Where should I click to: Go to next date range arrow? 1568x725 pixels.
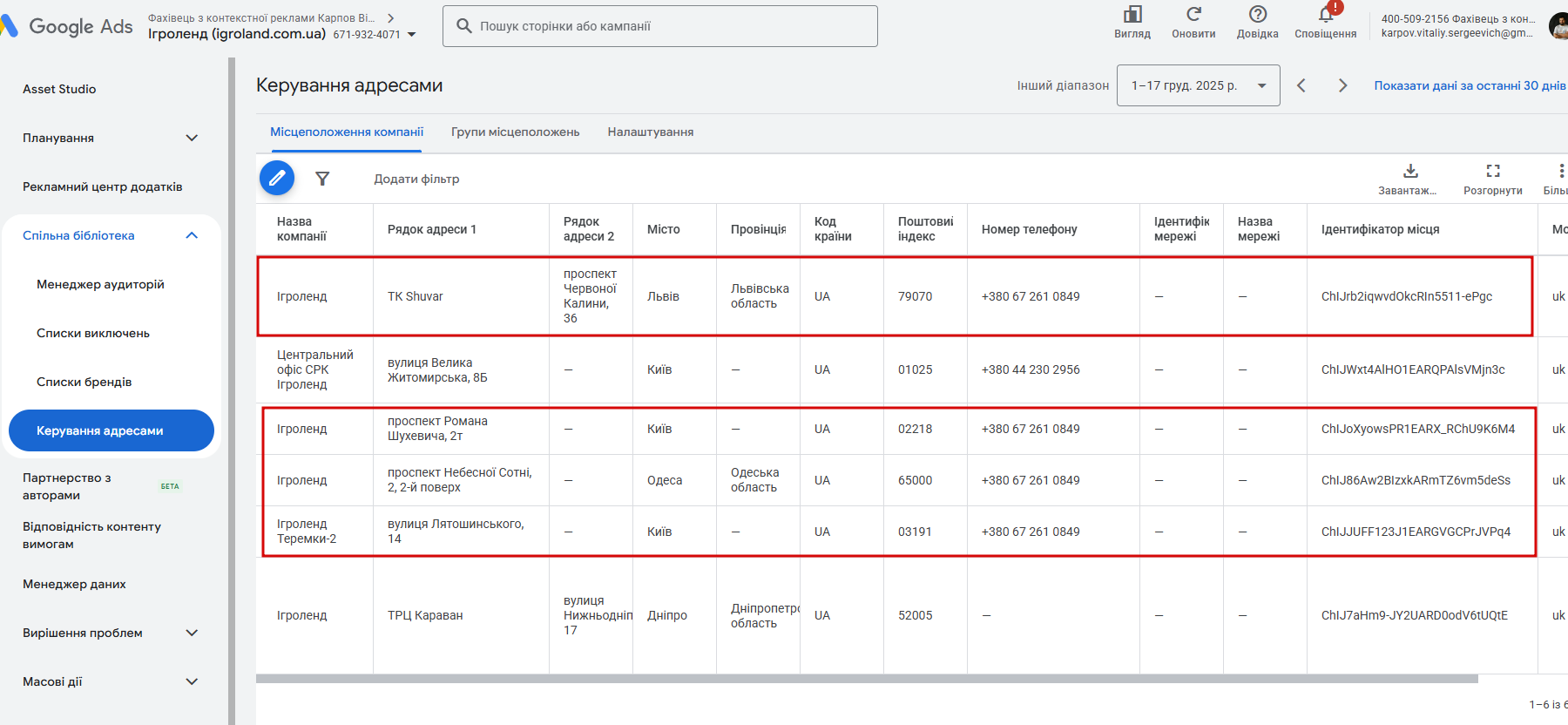1342,85
